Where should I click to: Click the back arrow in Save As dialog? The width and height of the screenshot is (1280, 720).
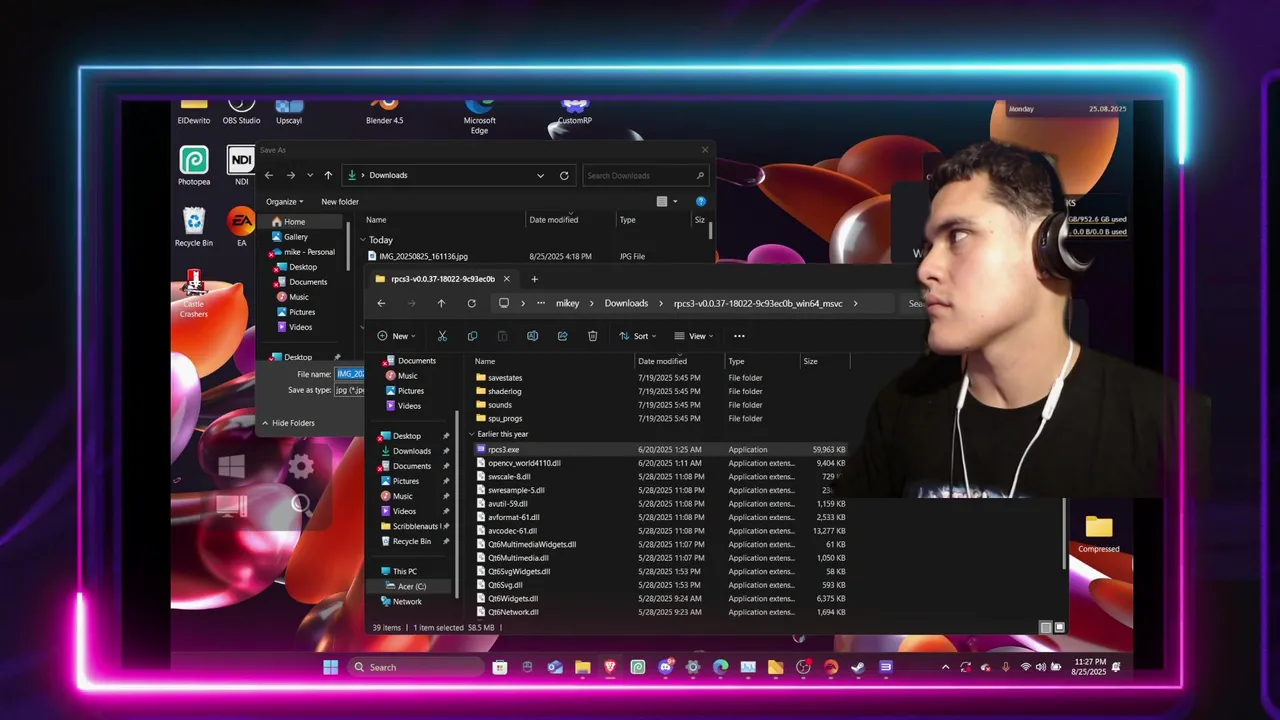click(268, 175)
